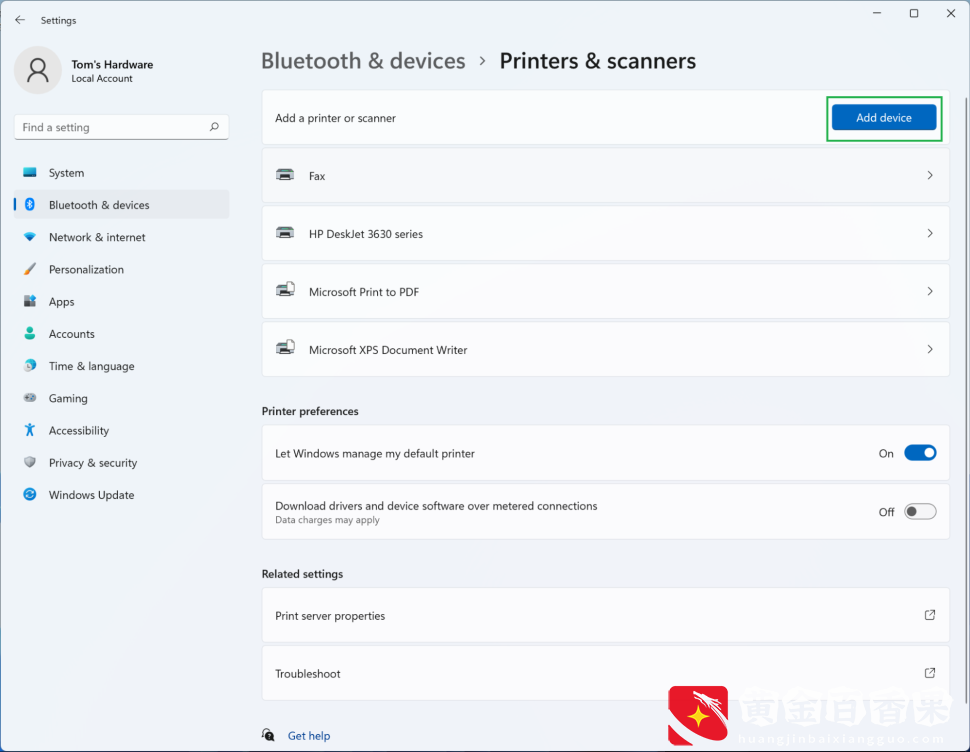
Task: Open Windows Update settings
Action: [x=121, y=494]
